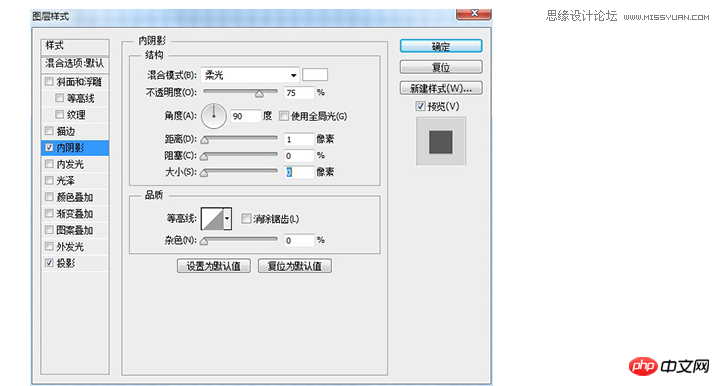Click the 复位 button
Viewport: 720px width, 386px height.
(441, 67)
